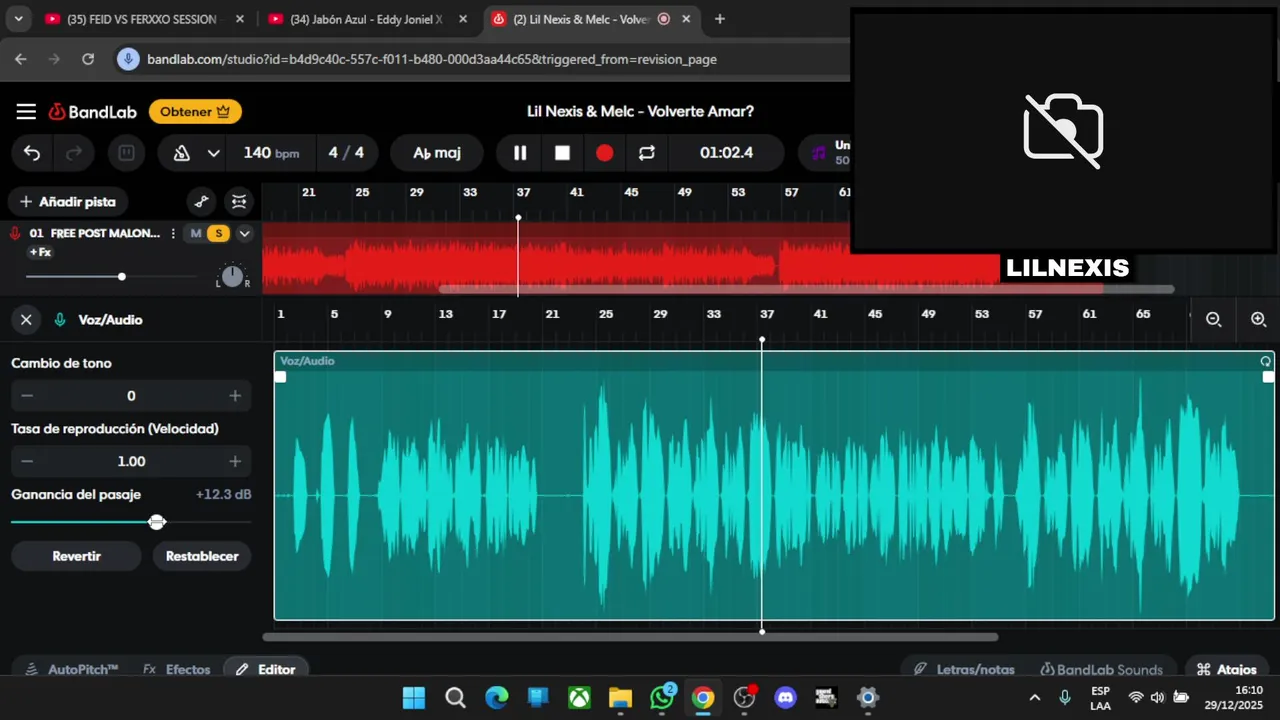
Task: Reload the BandLab page
Action: click(88, 59)
